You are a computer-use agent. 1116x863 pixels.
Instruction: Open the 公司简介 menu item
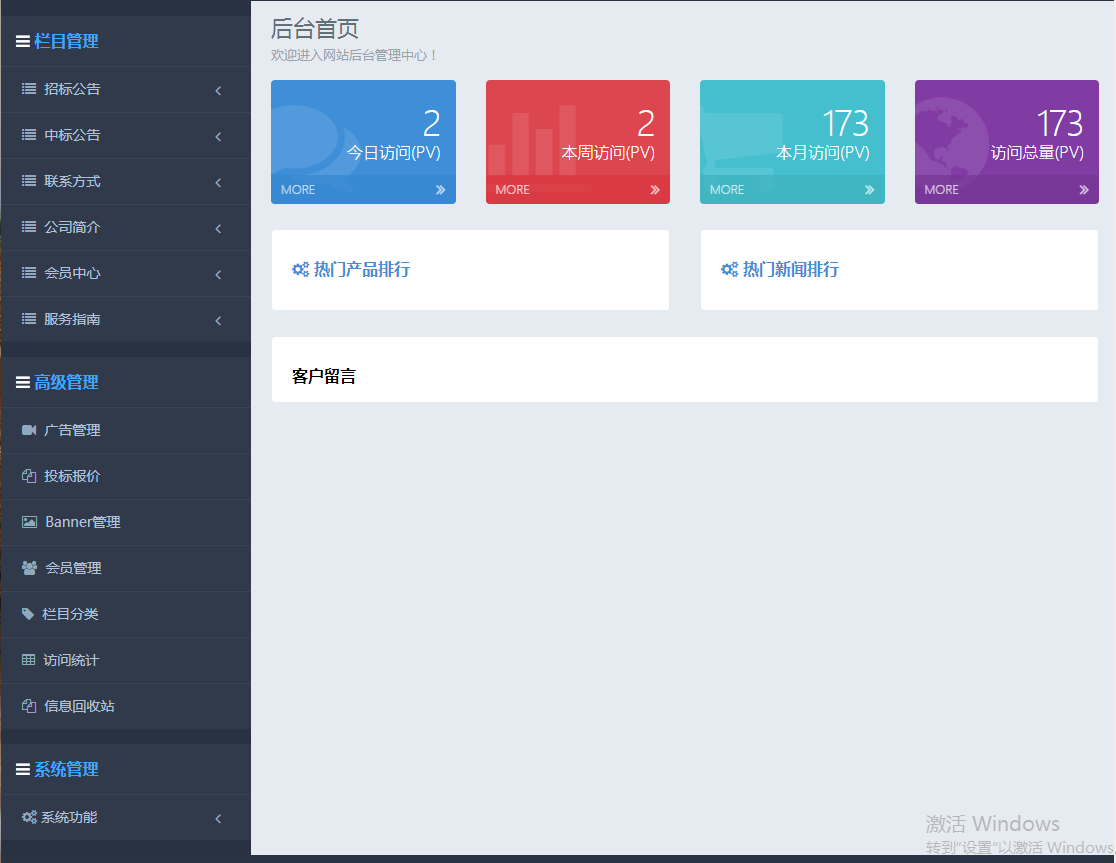pos(72,227)
